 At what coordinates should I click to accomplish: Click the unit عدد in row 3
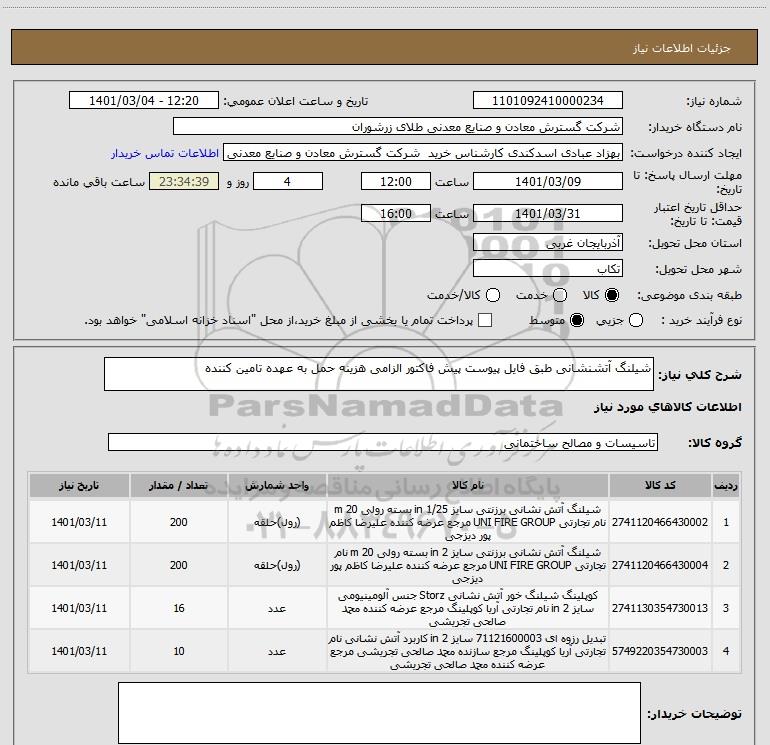(x=277, y=608)
